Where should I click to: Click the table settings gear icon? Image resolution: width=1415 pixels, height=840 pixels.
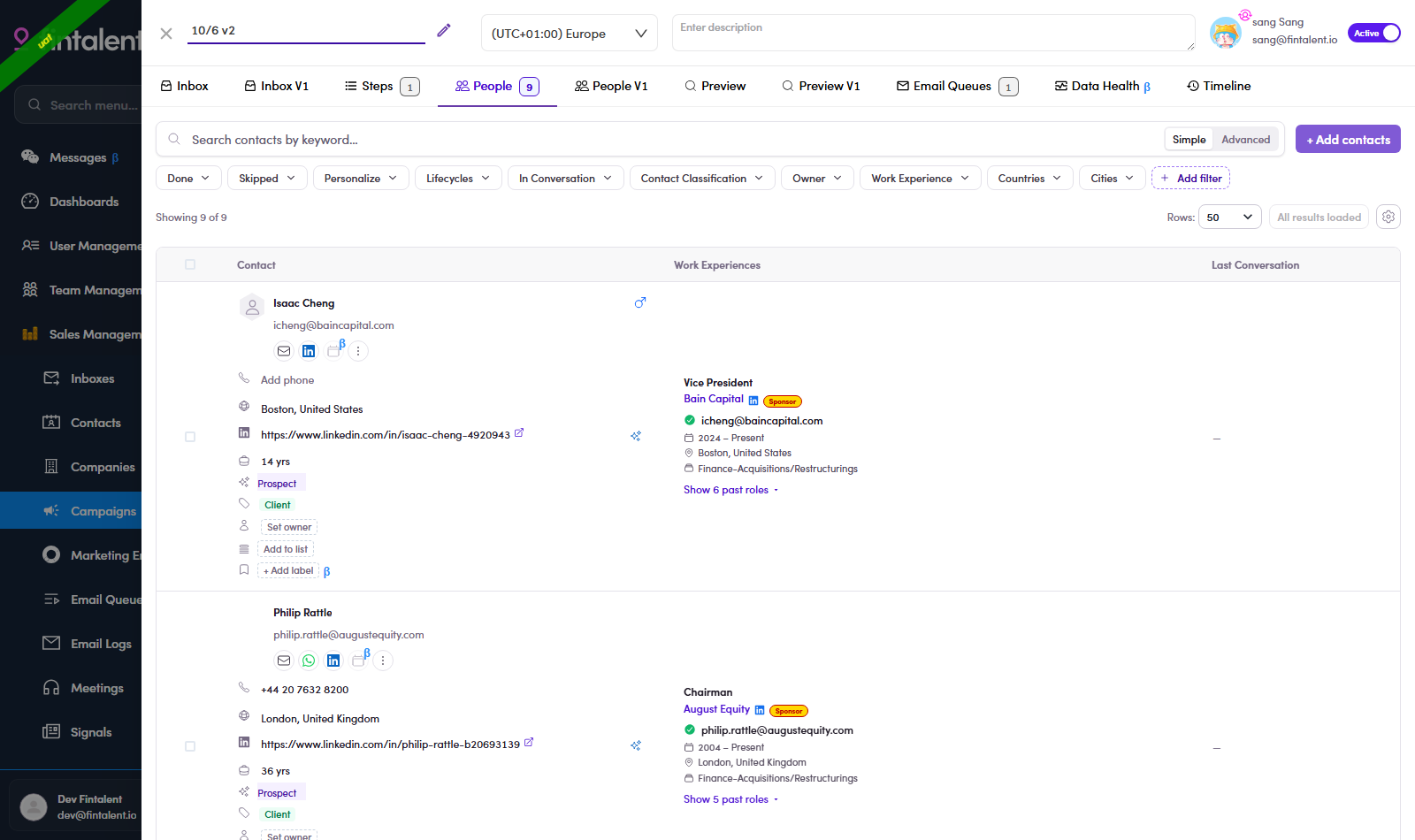pos(1388,217)
